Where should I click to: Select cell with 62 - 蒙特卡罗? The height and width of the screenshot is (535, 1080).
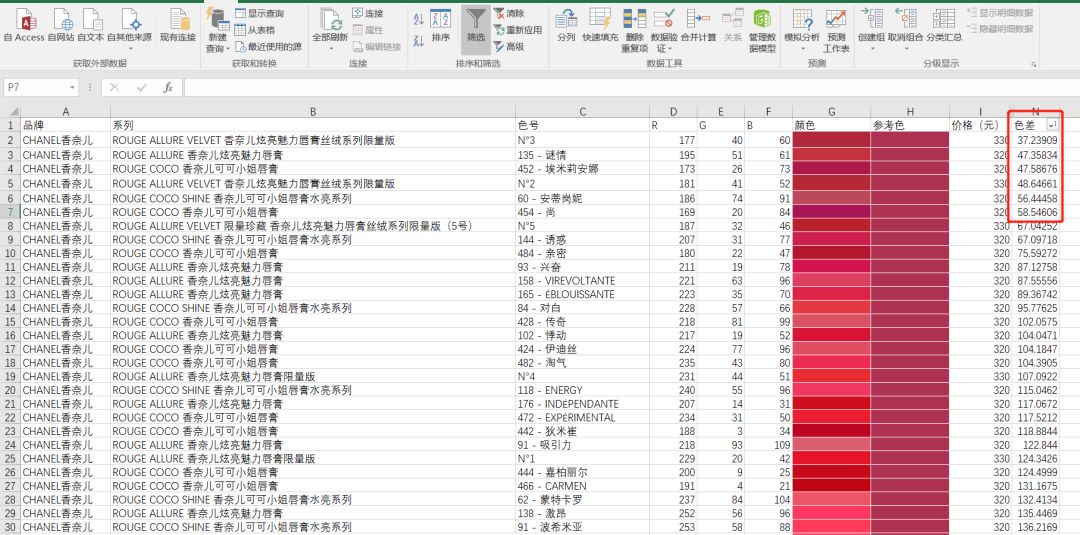(583, 499)
